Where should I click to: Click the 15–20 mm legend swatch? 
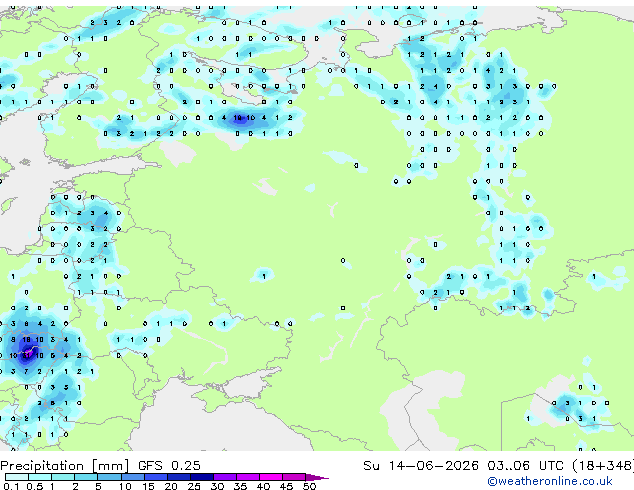[x=156, y=477]
